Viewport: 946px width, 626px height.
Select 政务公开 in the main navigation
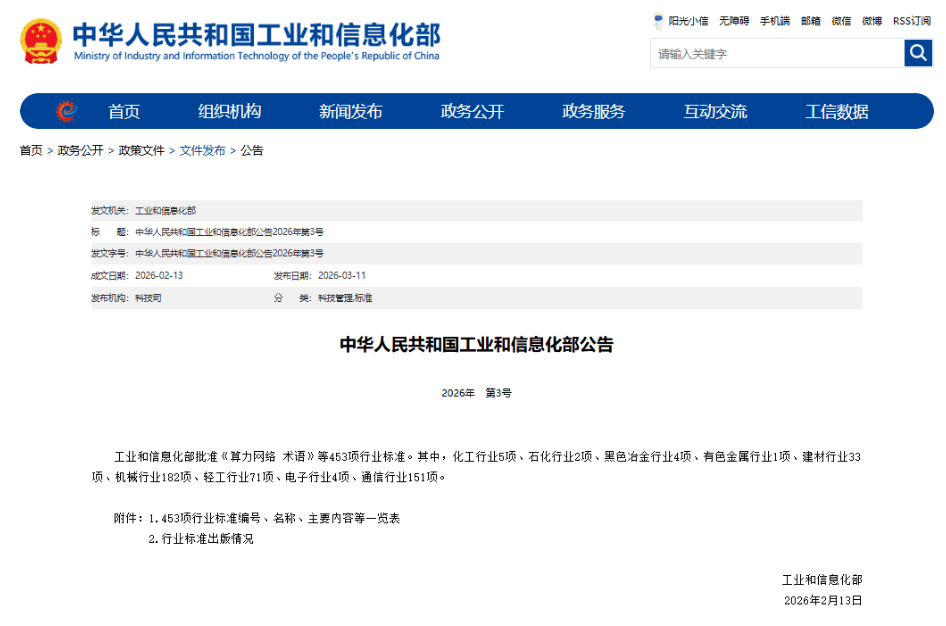(472, 112)
